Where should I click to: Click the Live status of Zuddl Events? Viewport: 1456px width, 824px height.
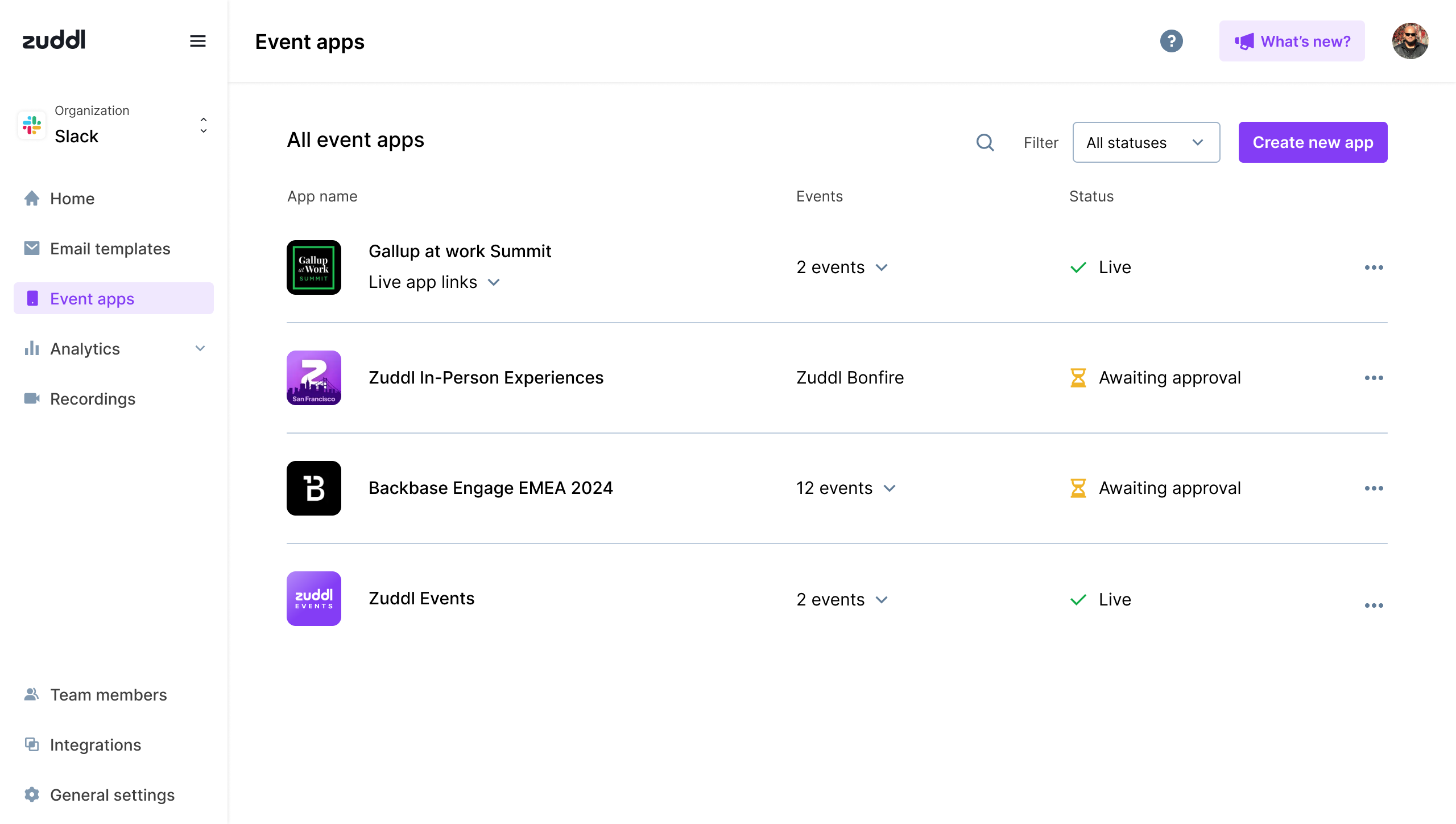(1115, 599)
